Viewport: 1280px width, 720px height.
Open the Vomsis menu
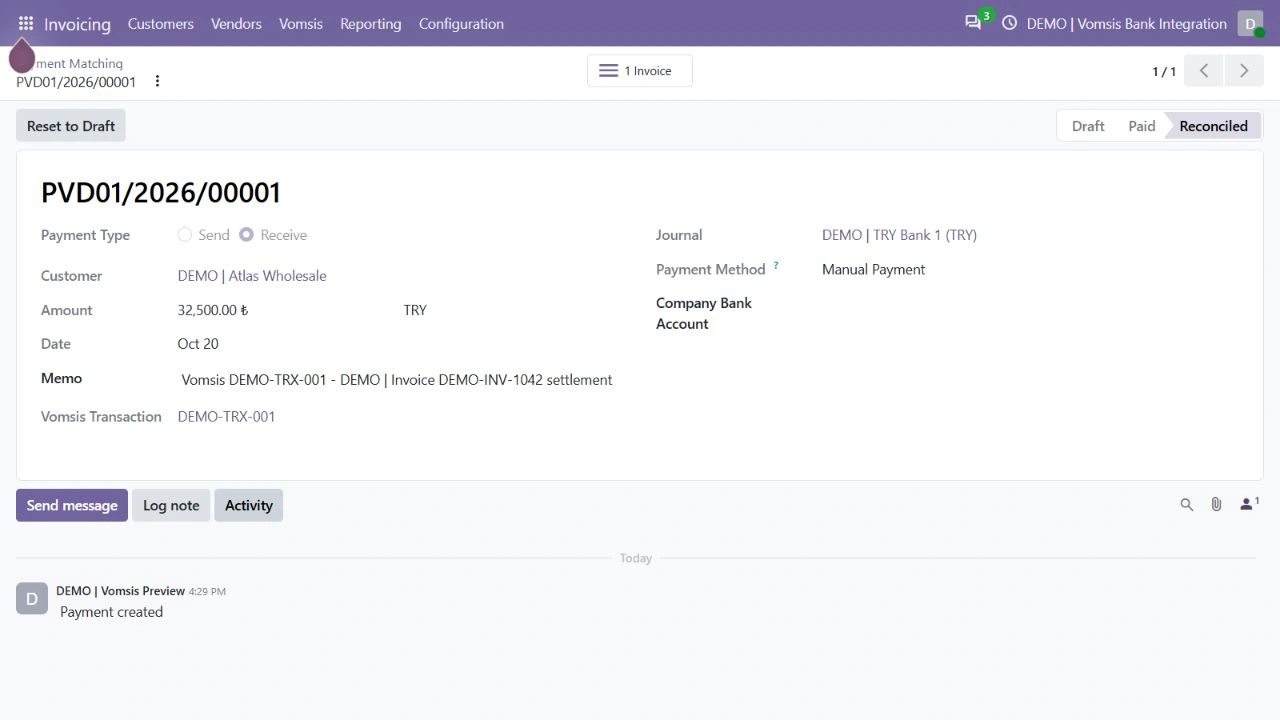pos(301,23)
